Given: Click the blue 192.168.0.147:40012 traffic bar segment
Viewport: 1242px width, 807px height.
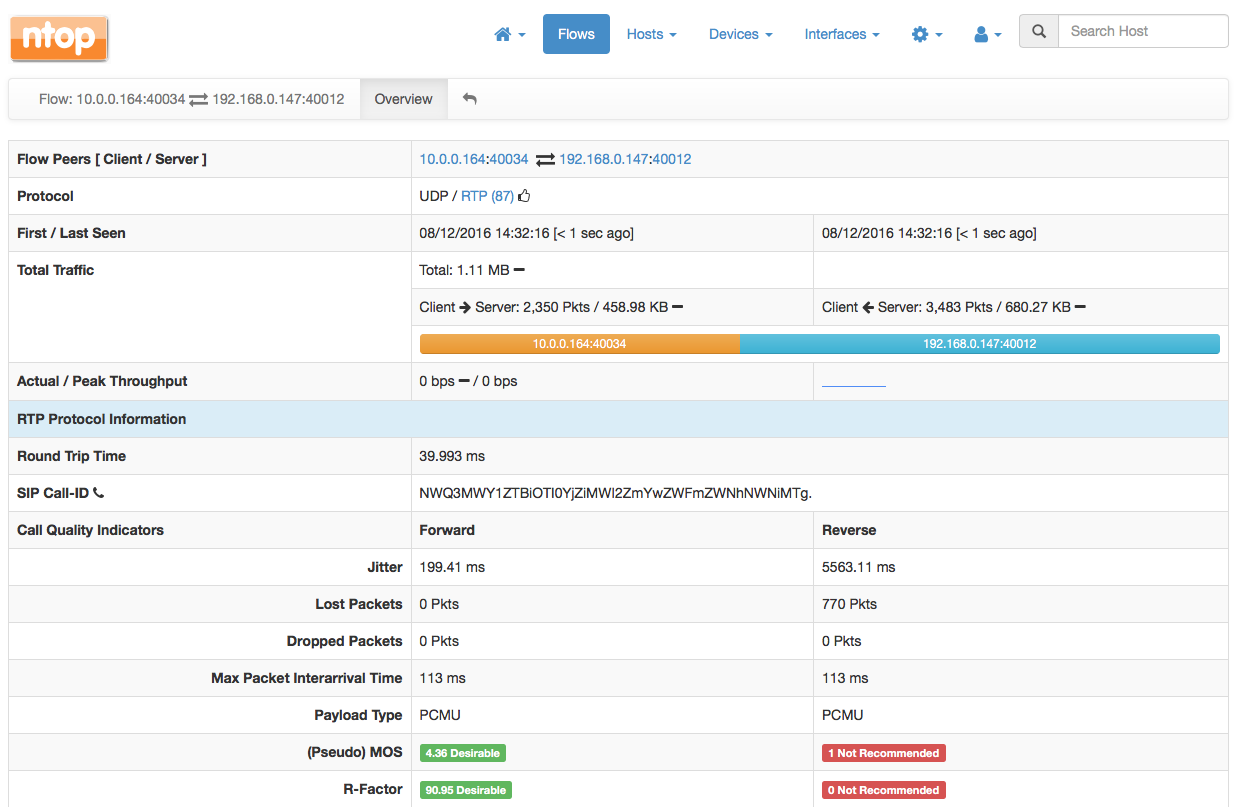Looking at the screenshot, I should 980,344.
